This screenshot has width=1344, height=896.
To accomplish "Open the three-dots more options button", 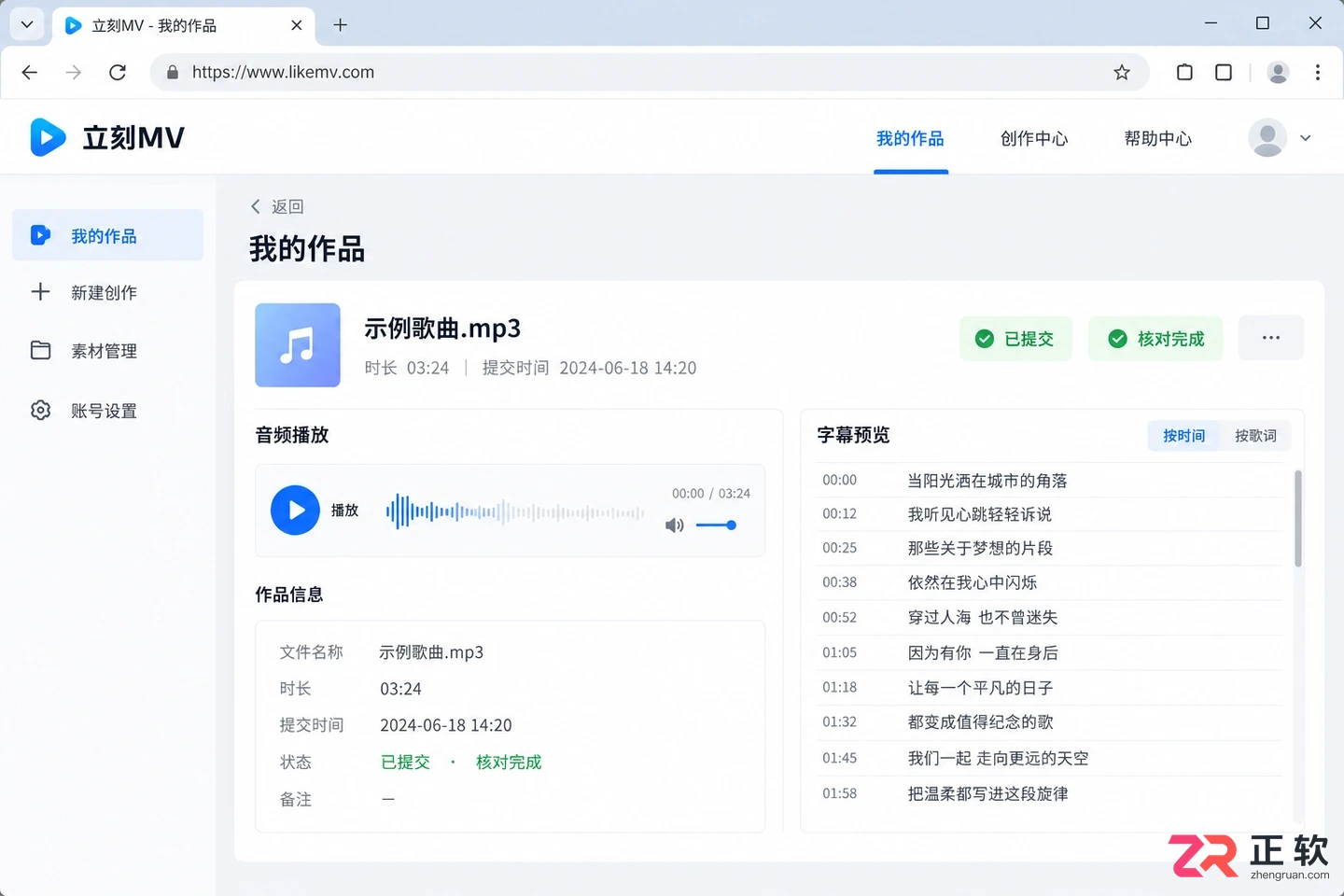I will (x=1271, y=338).
